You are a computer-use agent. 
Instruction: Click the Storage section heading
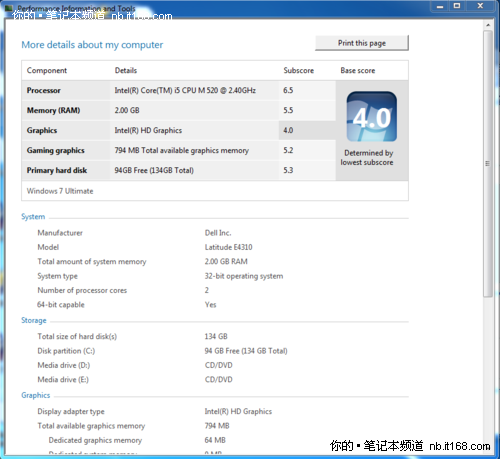pos(34,320)
